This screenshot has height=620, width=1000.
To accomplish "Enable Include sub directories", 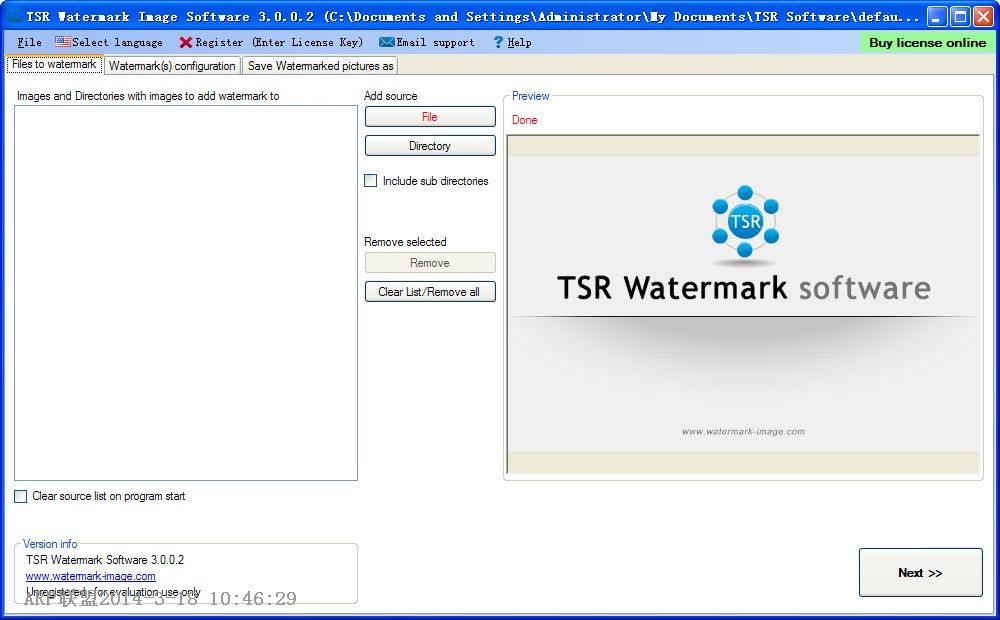I will click(x=369, y=181).
